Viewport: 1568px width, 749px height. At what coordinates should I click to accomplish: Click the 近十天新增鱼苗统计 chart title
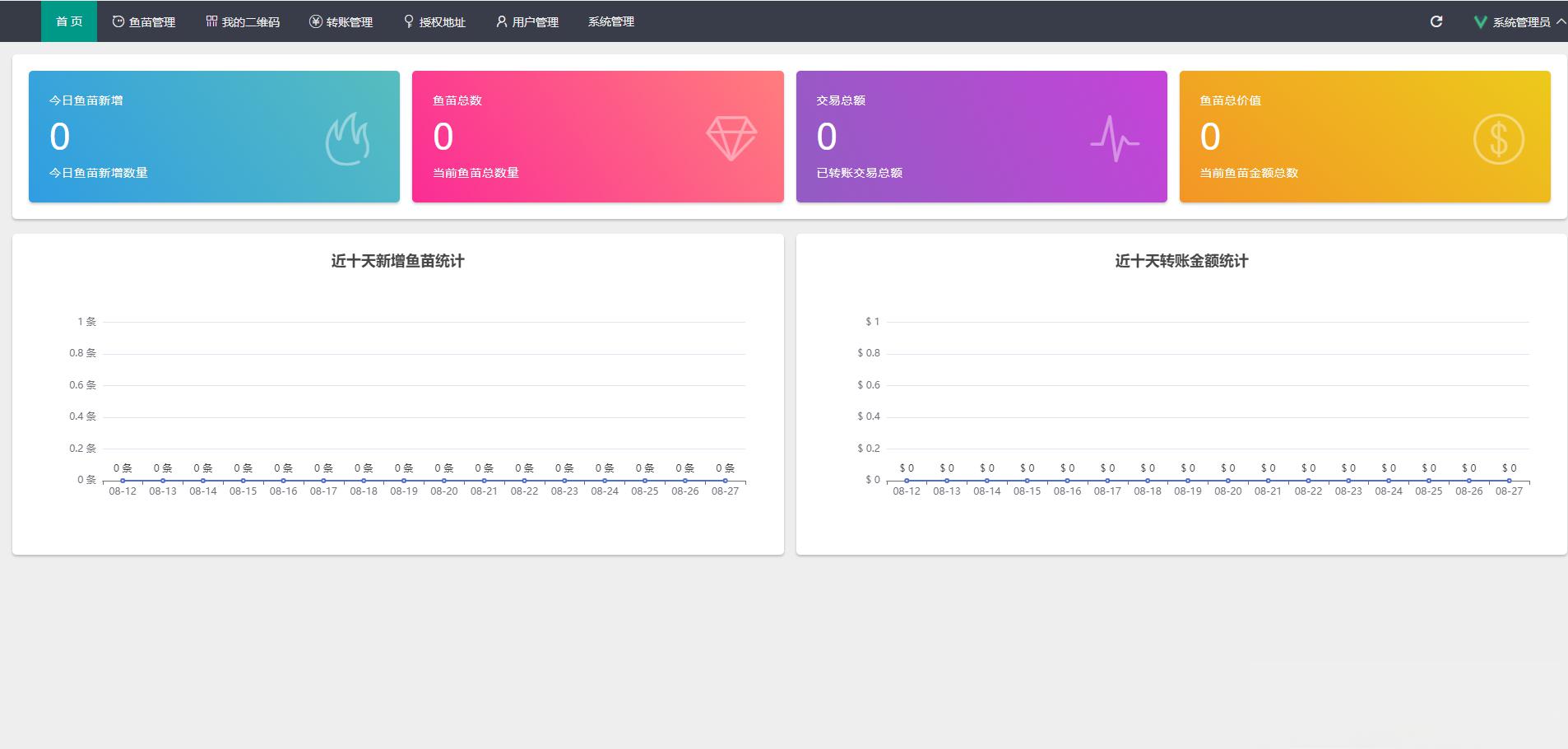tap(398, 261)
